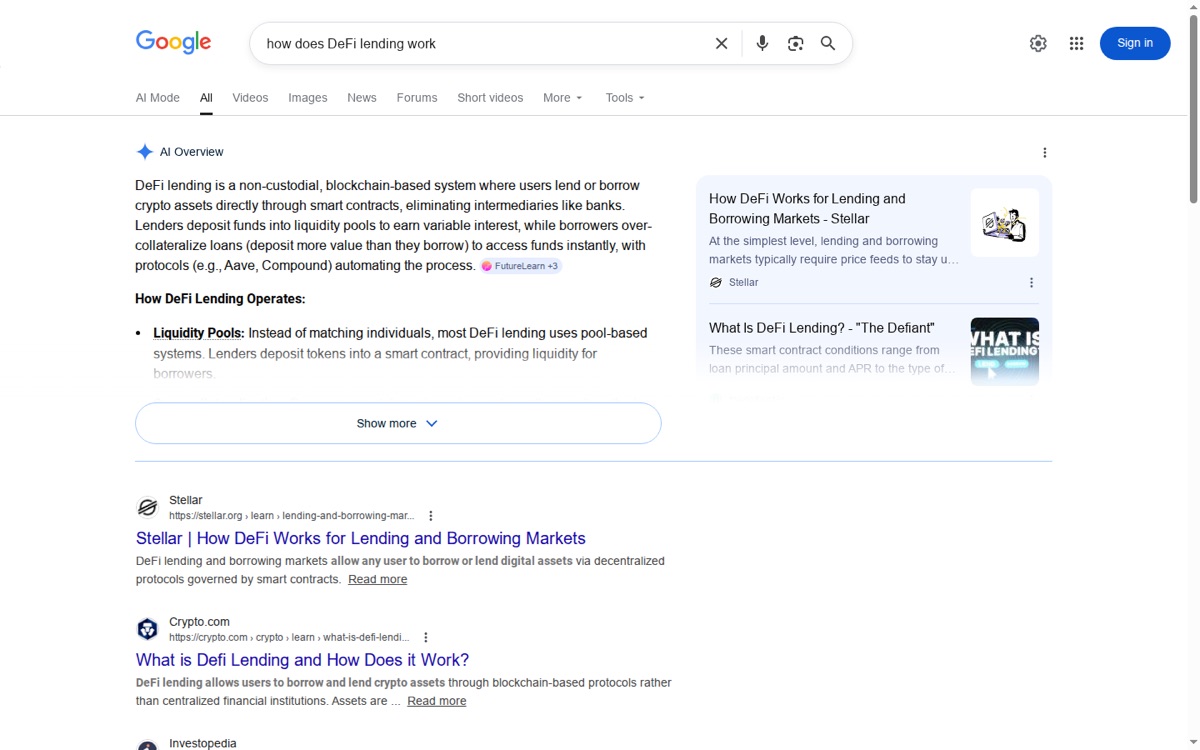
Task: Switch to News tab
Action: [x=362, y=98]
